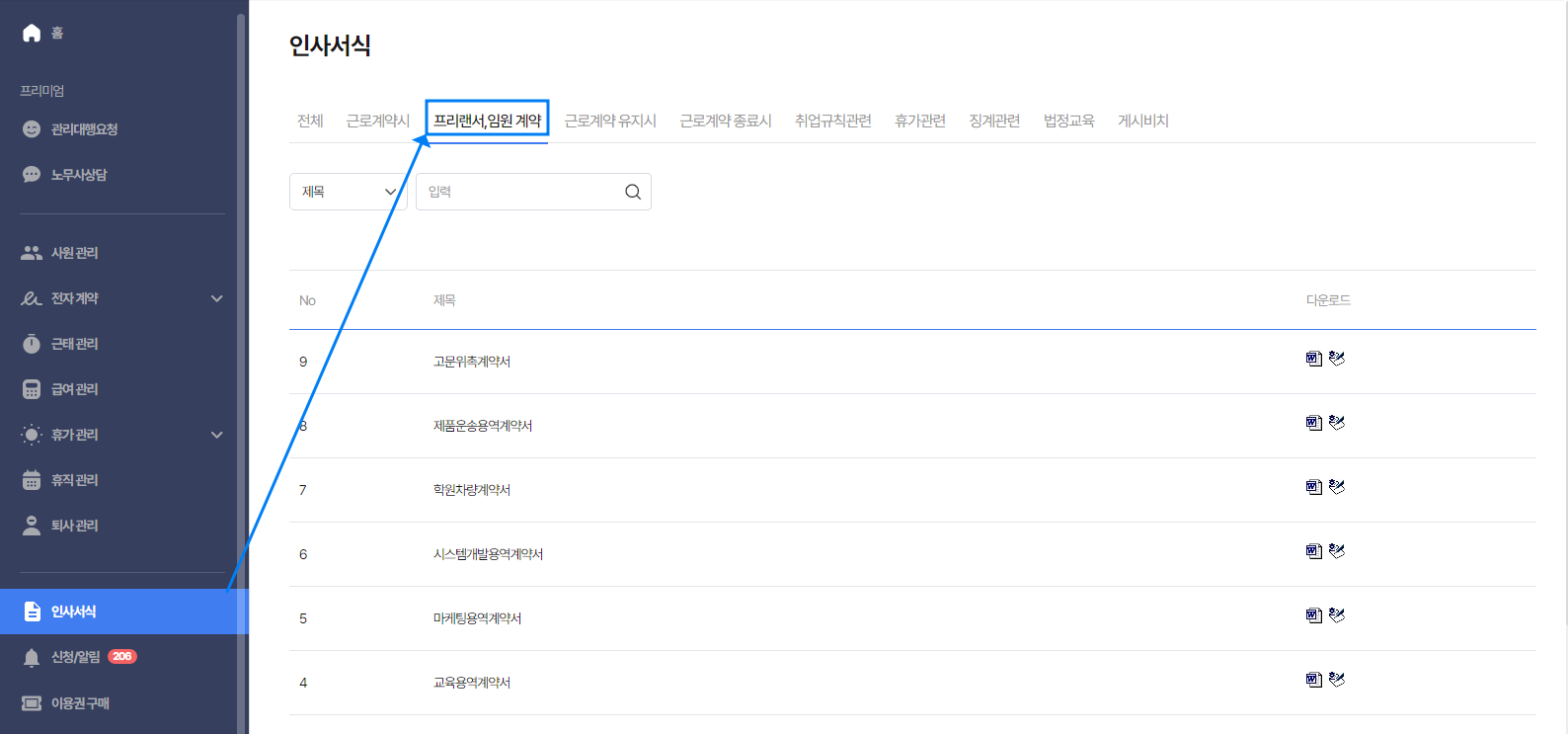The height and width of the screenshot is (734, 1568).
Task: Switch to the 근로계약시 tab
Action: 377,121
